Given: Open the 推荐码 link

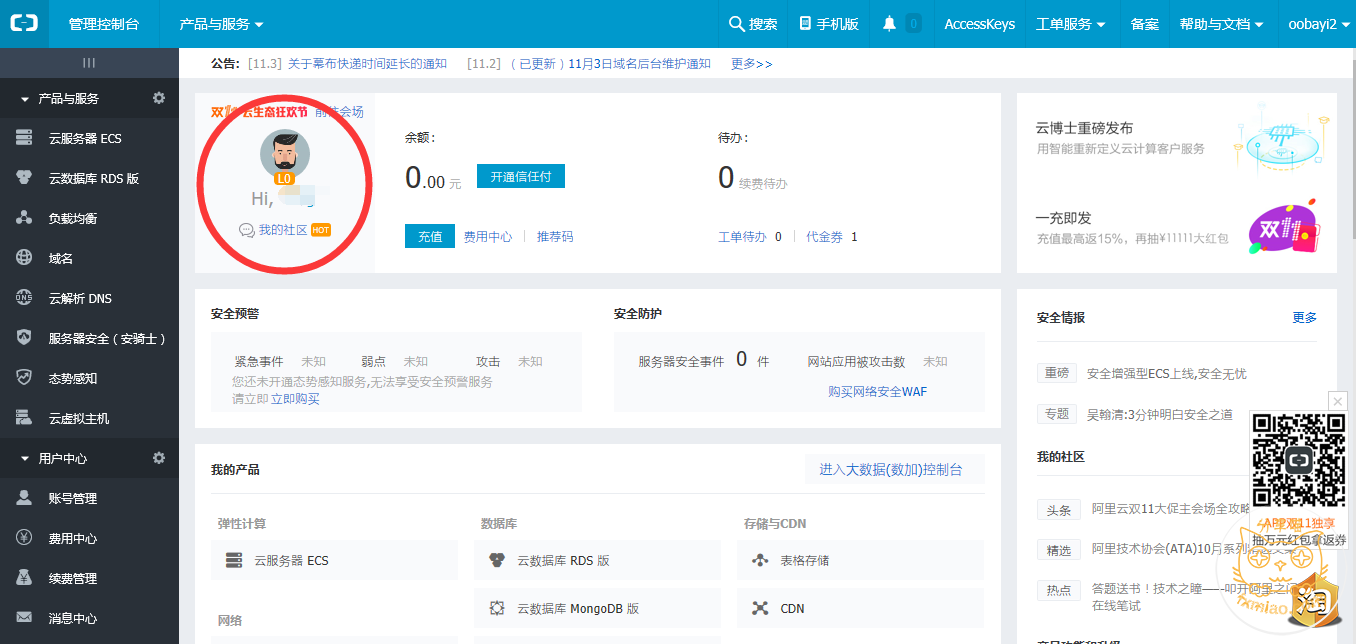Looking at the screenshot, I should click(555, 237).
